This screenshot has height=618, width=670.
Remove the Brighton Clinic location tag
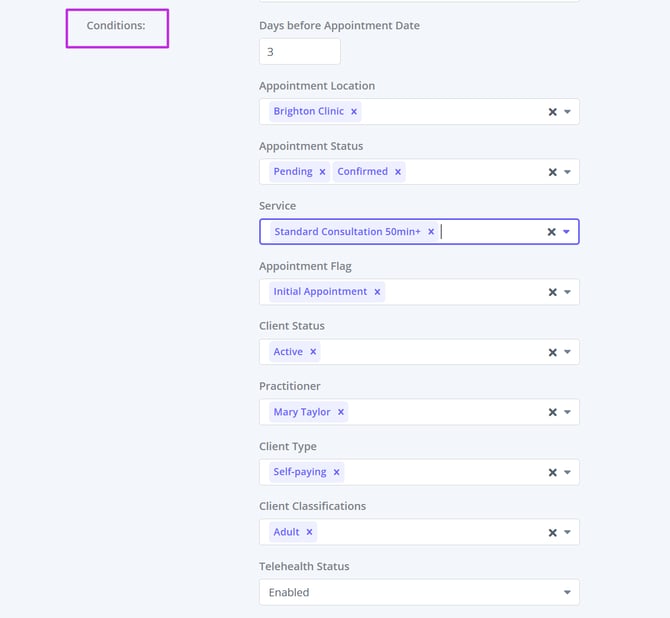coord(354,112)
